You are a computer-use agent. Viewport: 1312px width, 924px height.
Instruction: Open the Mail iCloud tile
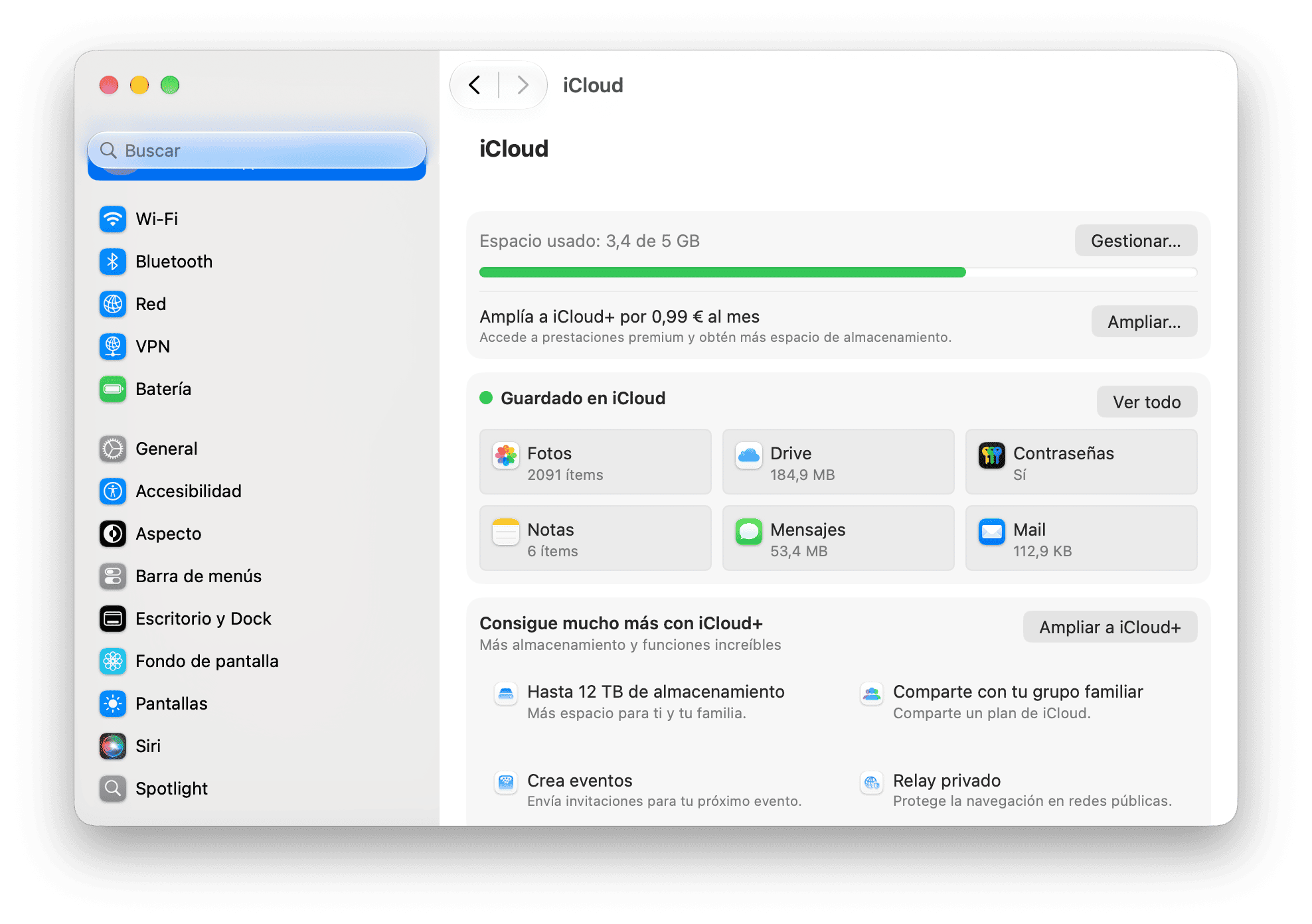[1082, 538]
